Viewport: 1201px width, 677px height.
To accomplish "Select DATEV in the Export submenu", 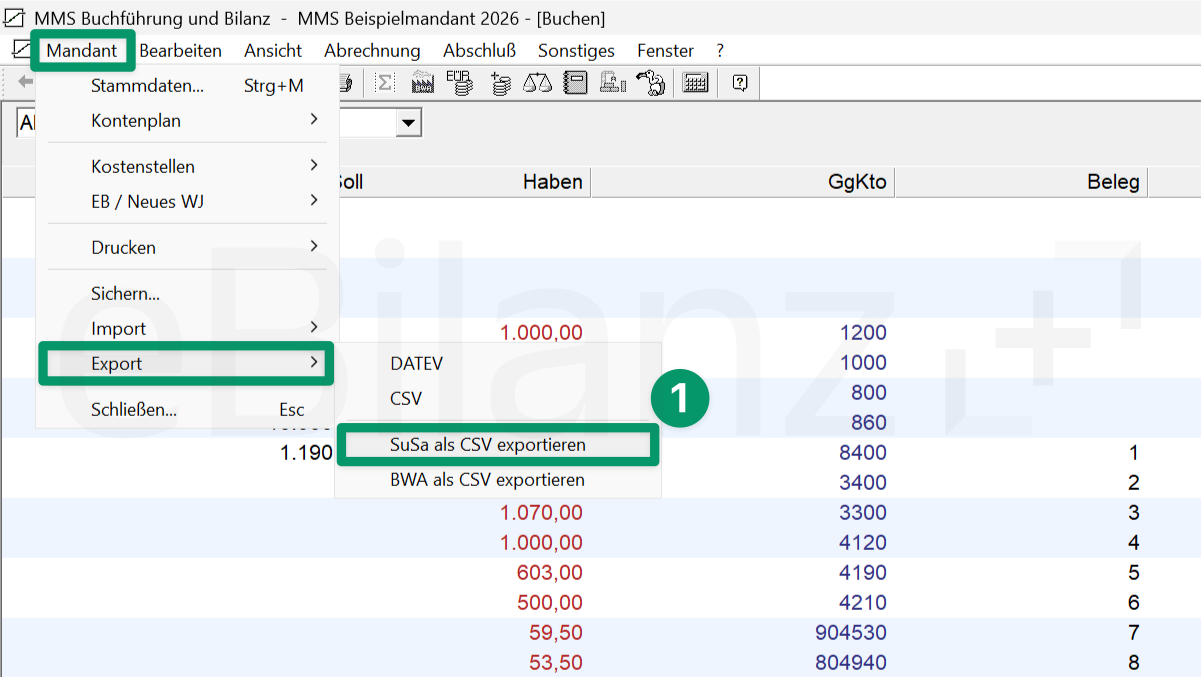I will (x=497, y=364).
